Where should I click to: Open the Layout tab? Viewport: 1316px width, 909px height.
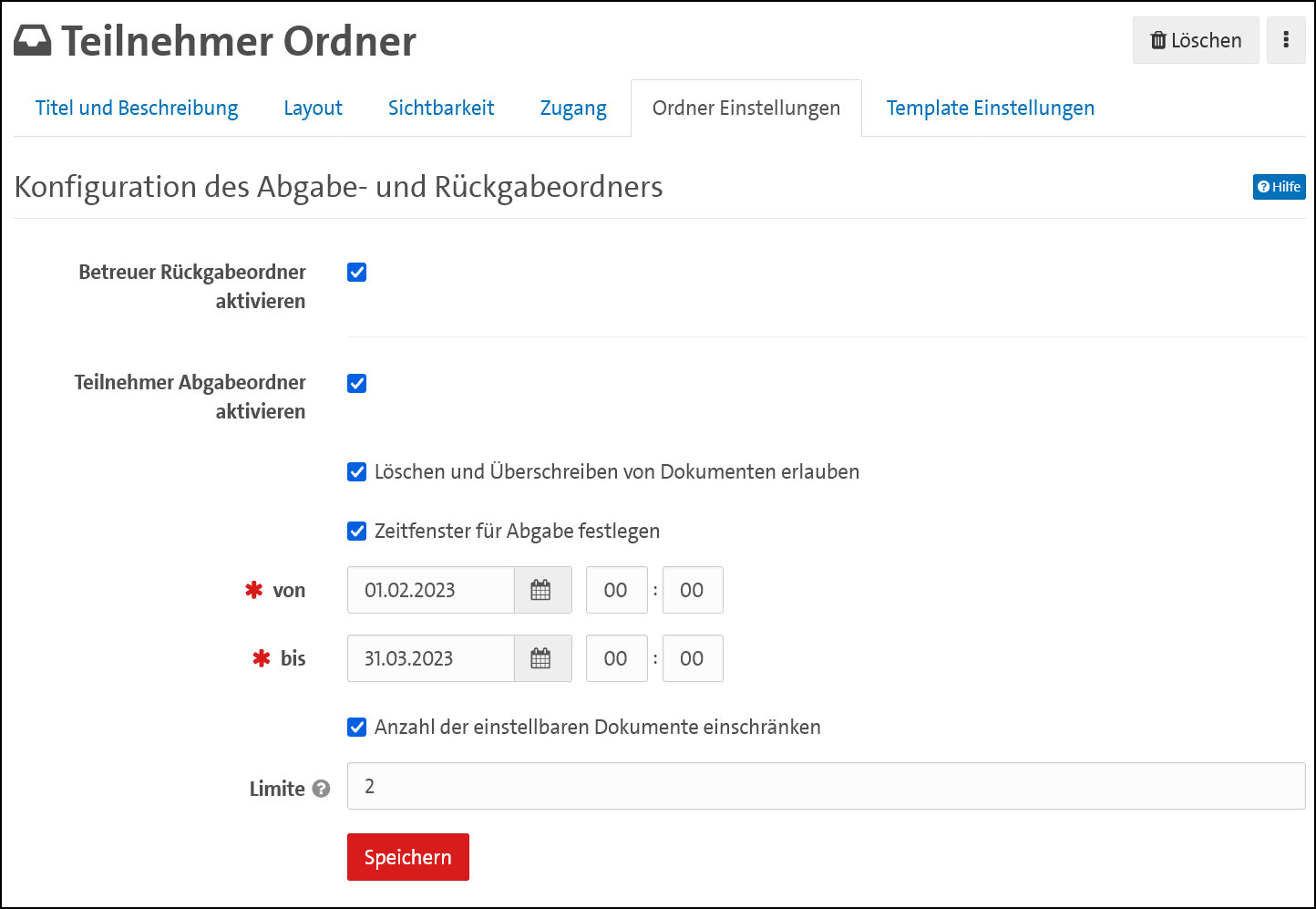coord(313,108)
